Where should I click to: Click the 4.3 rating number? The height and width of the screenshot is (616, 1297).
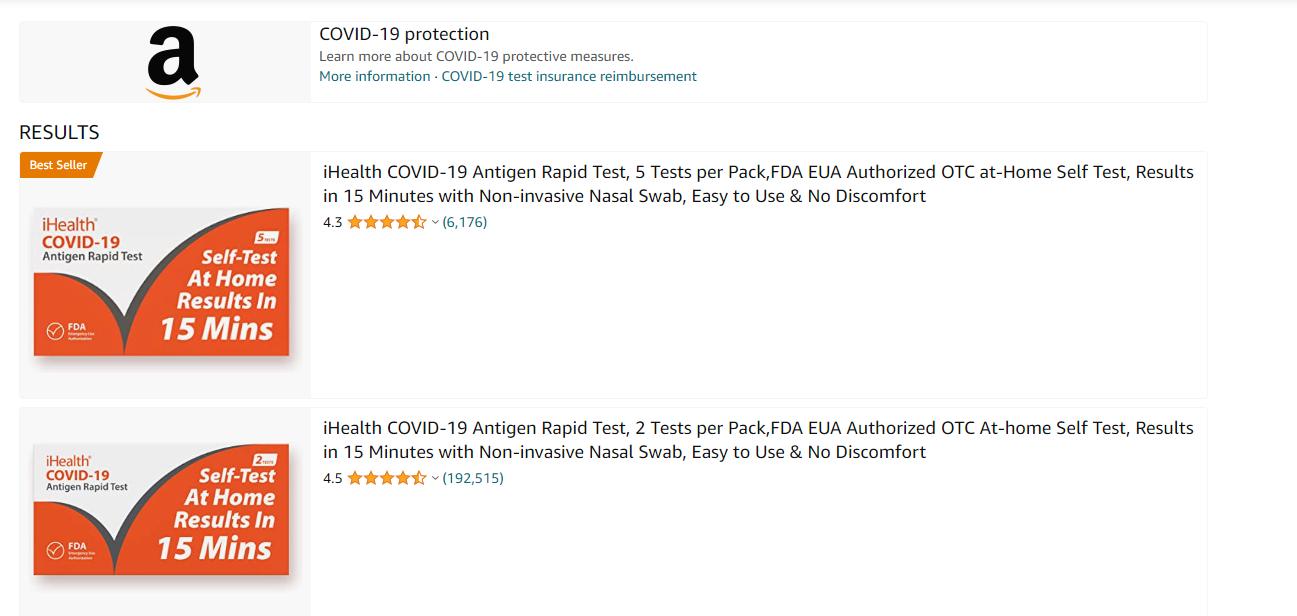[x=333, y=222]
